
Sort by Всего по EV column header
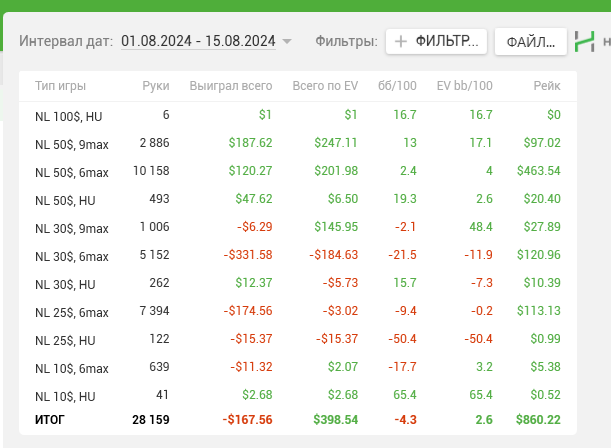click(325, 87)
